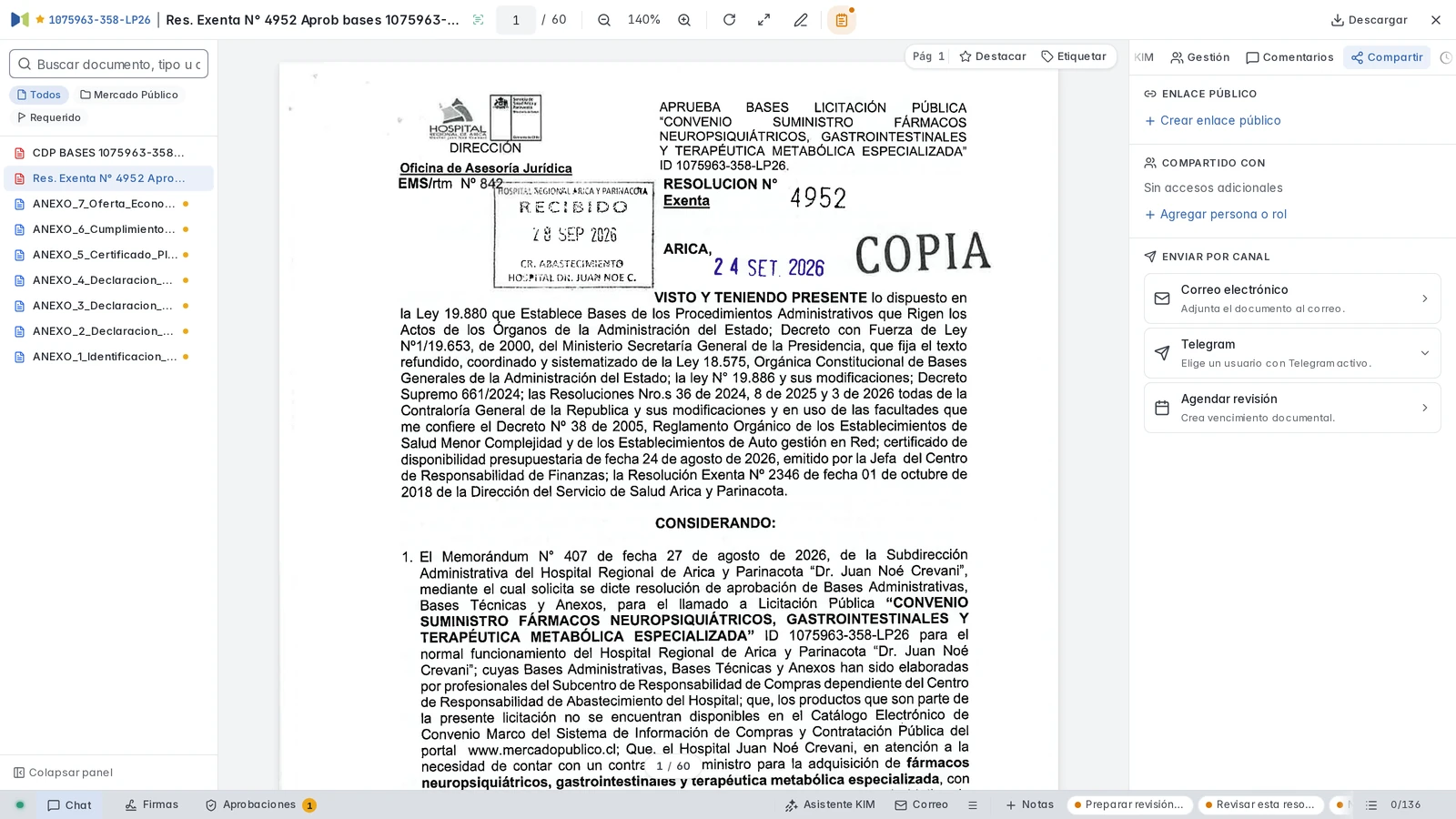Expand the Agendar revisión option
The width and height of the screenshot is (1456, 819).
[x=1292, y=408]
